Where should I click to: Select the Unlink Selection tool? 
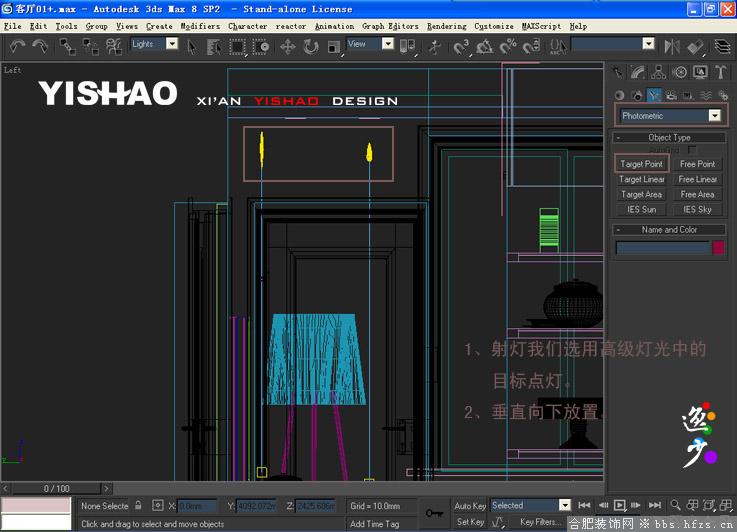90,47
